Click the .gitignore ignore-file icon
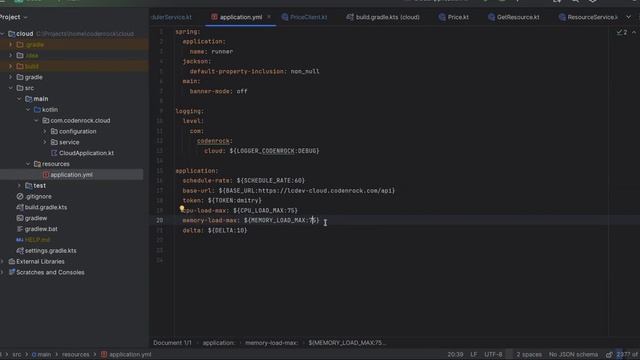The height and width of the screenshot is (360, 640). [x=20, y=196]
